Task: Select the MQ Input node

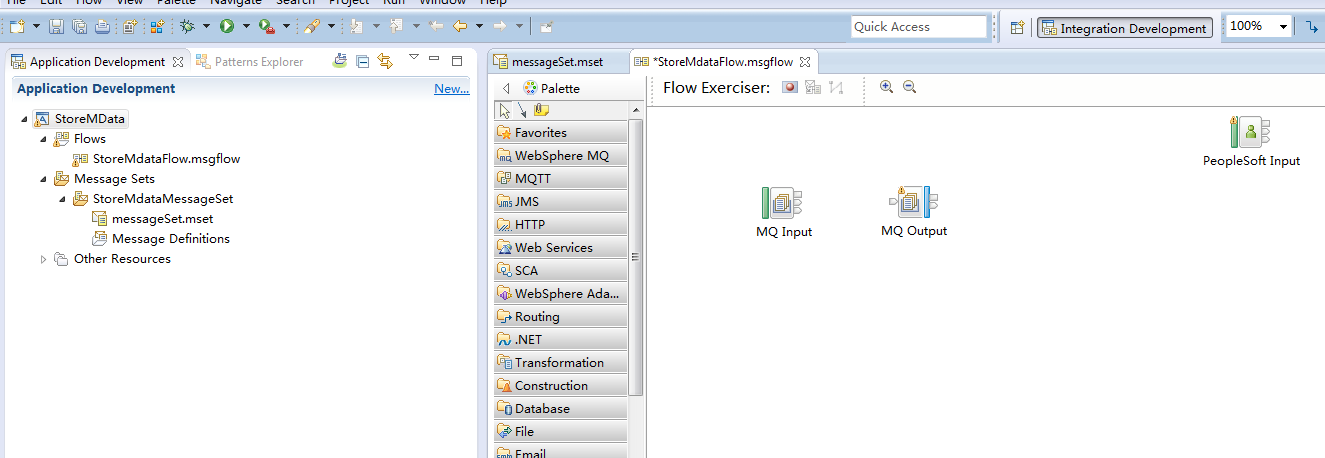Action: pos(783,213)
